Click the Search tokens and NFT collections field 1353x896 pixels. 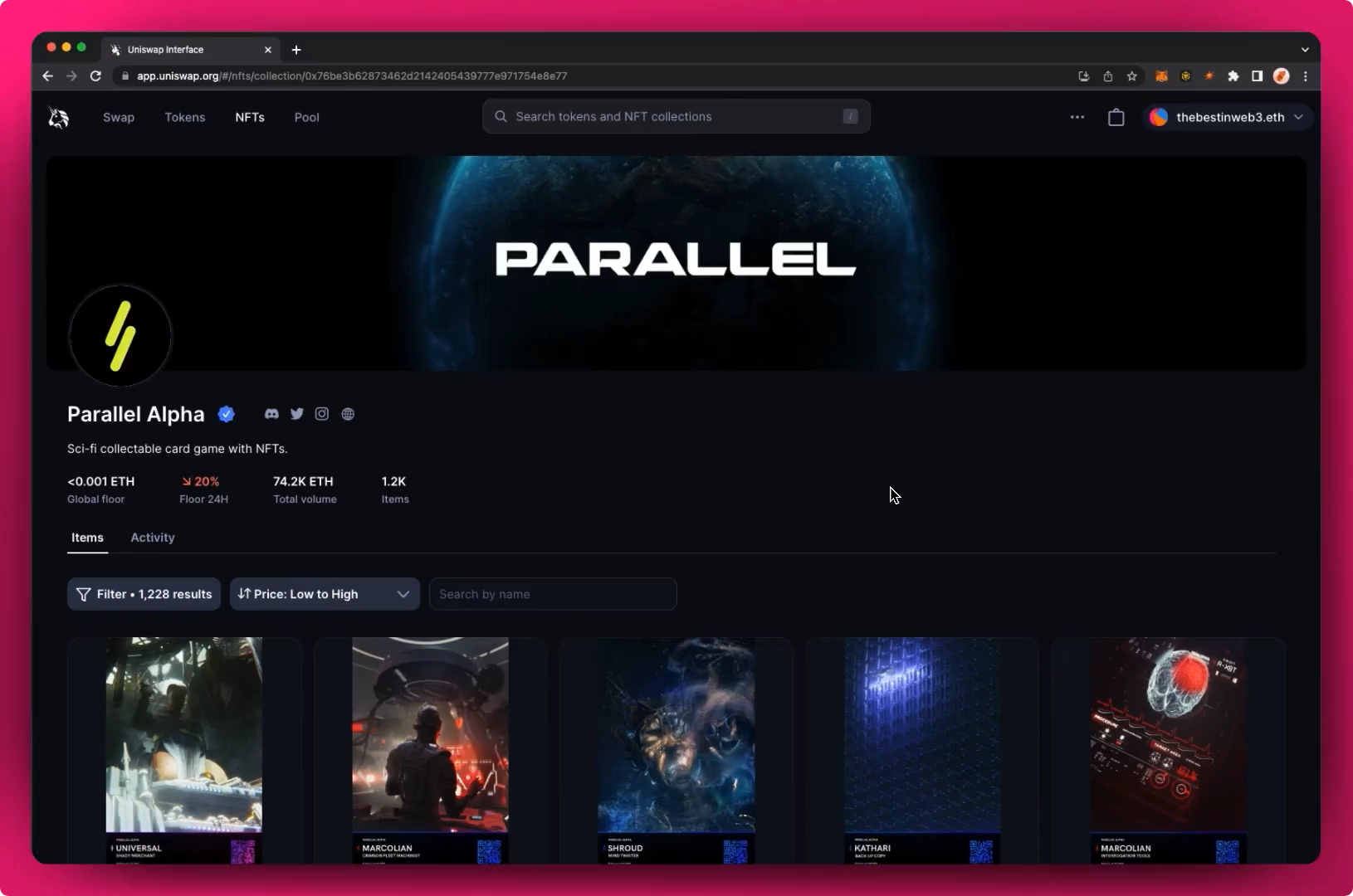coord(676,117)
